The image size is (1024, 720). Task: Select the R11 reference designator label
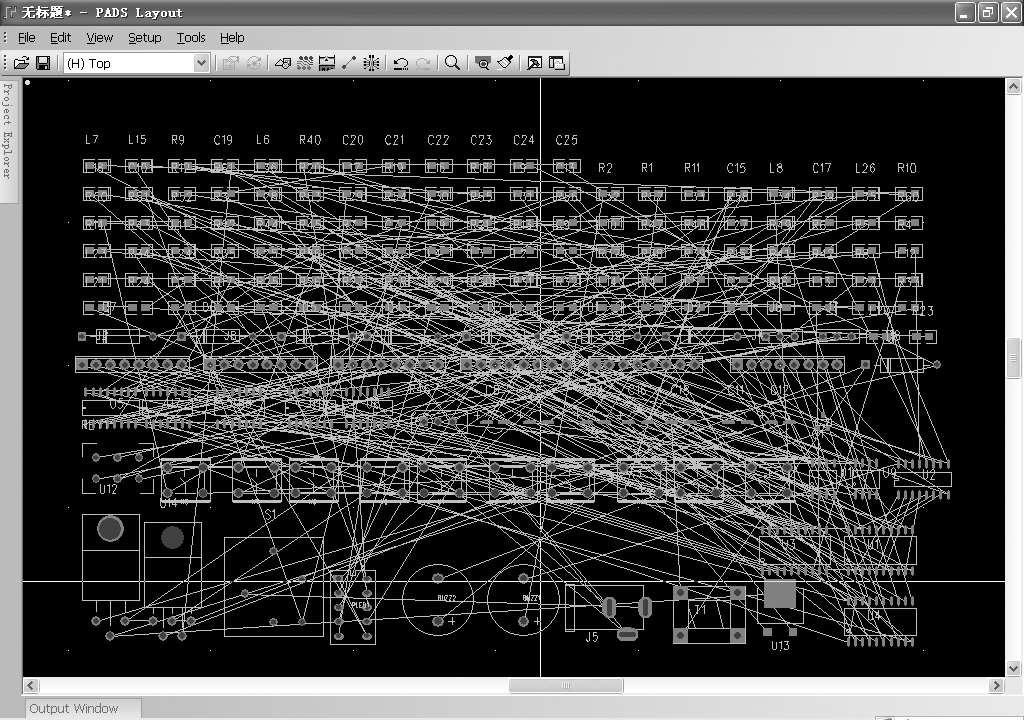(x=692, y=168)
